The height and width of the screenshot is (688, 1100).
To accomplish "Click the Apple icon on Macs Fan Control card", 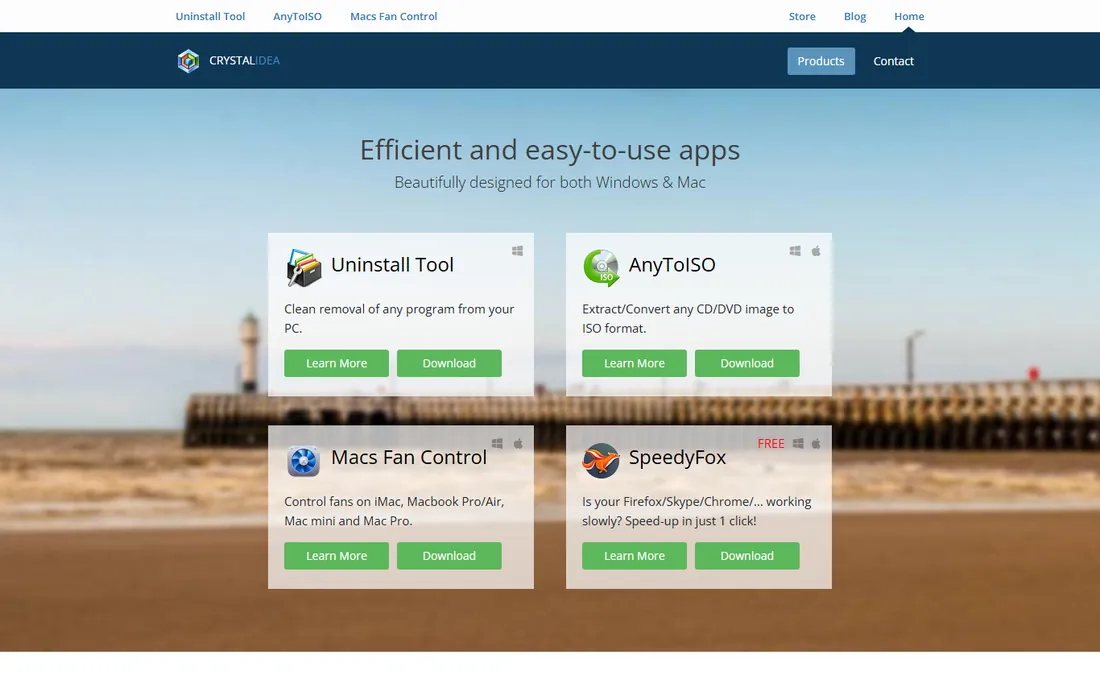I will 518,443.
